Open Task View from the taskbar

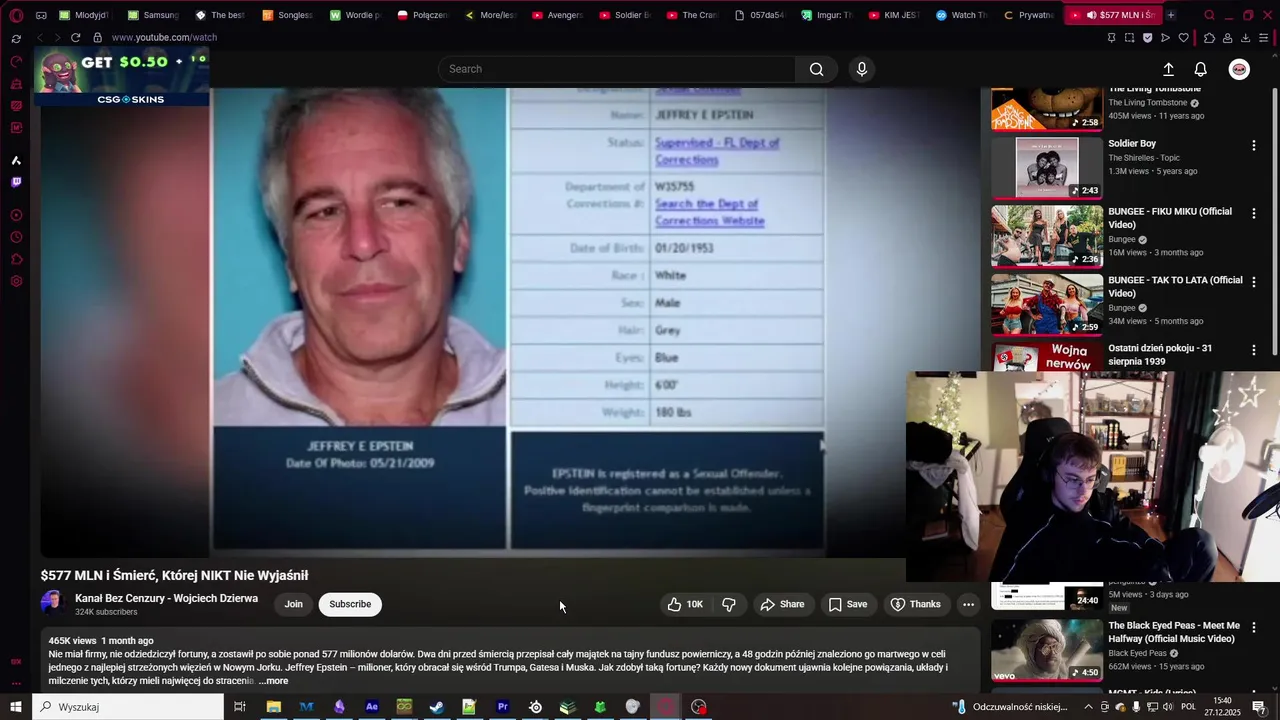point(240,707)
